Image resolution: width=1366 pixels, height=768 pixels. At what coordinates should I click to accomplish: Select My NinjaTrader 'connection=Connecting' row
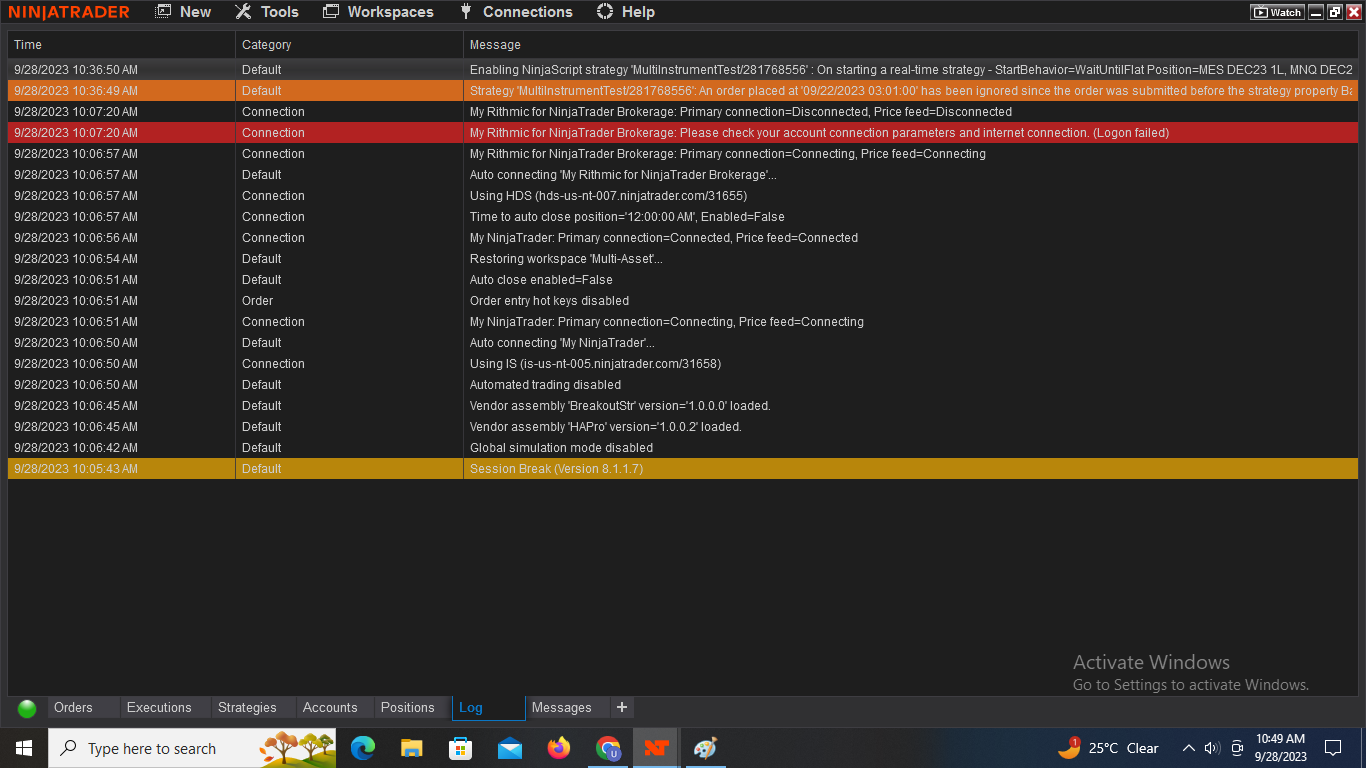pyautogui.click(x=683, y=322)
